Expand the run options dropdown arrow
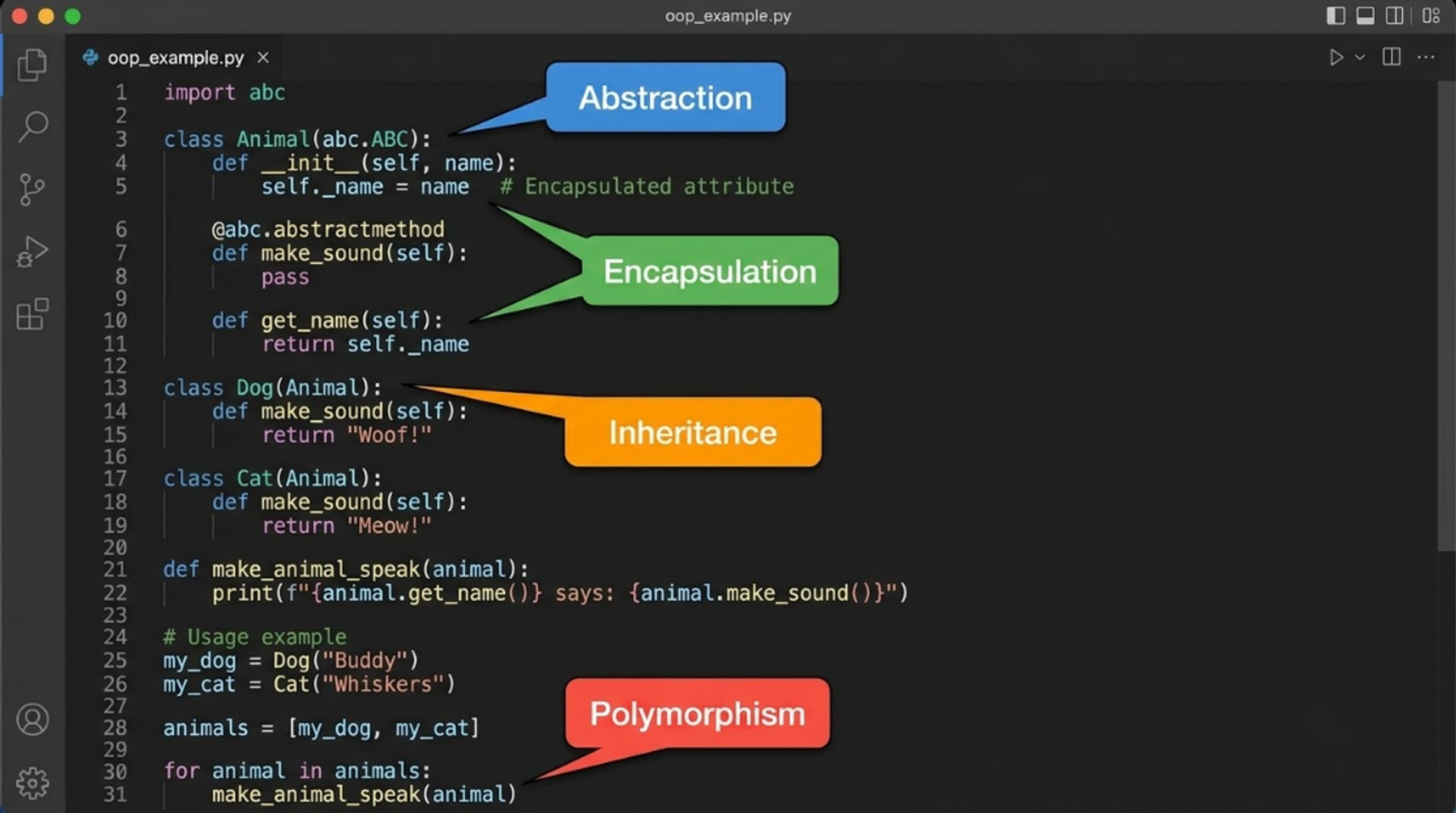This screenshot has width=1456, height=813. 1360,58
